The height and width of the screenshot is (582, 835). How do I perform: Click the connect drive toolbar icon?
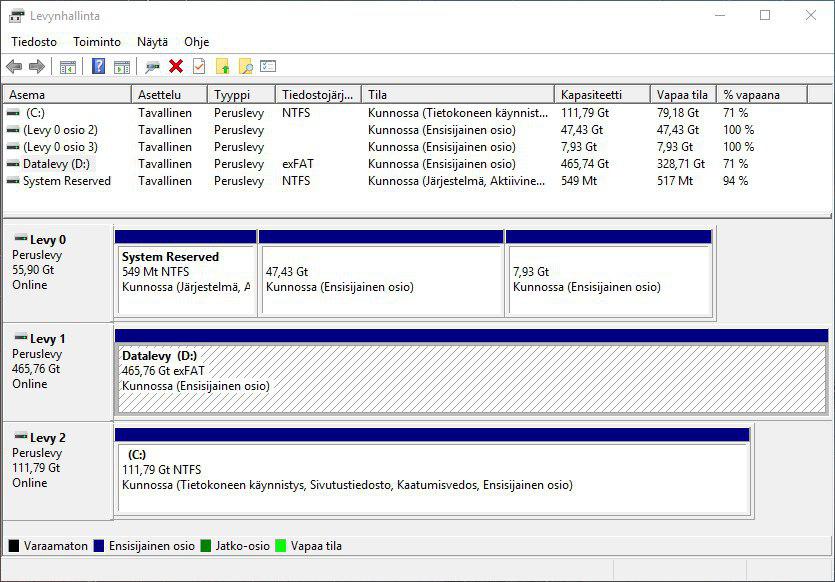152,67
